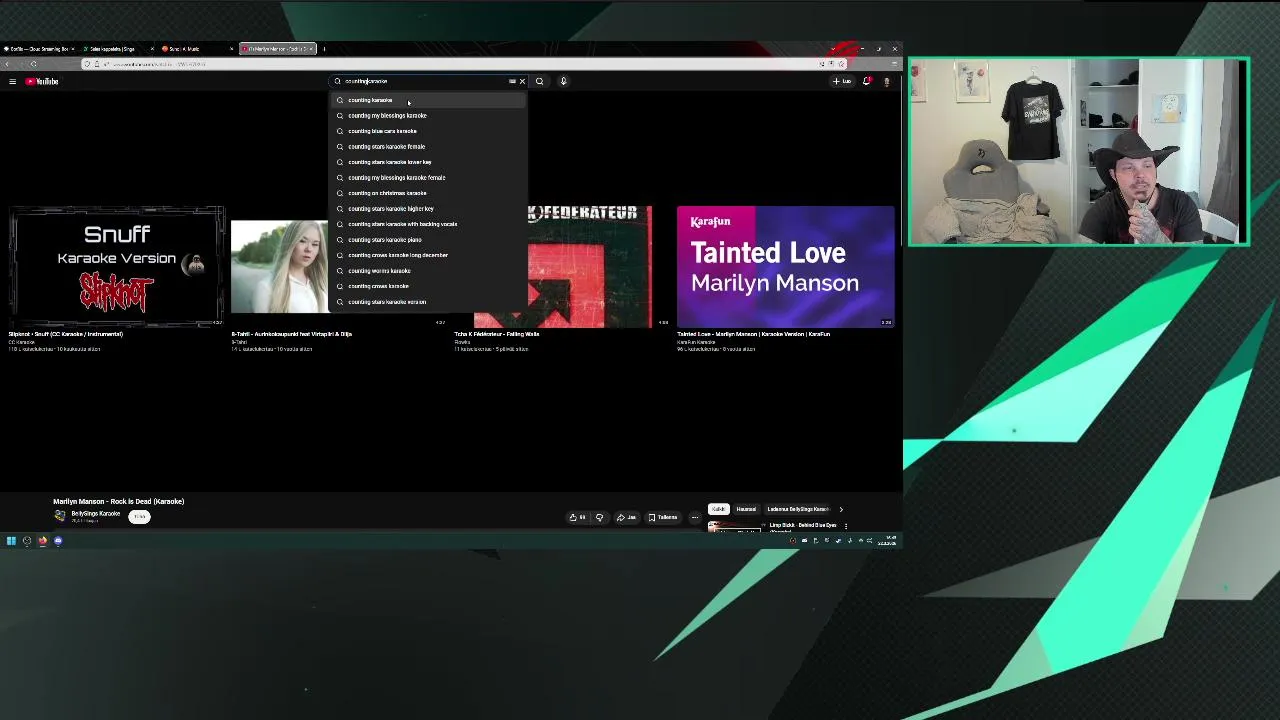Select the second filter chip beside Kaikki
The image size is (1280, 720).
tap(746, 509)
